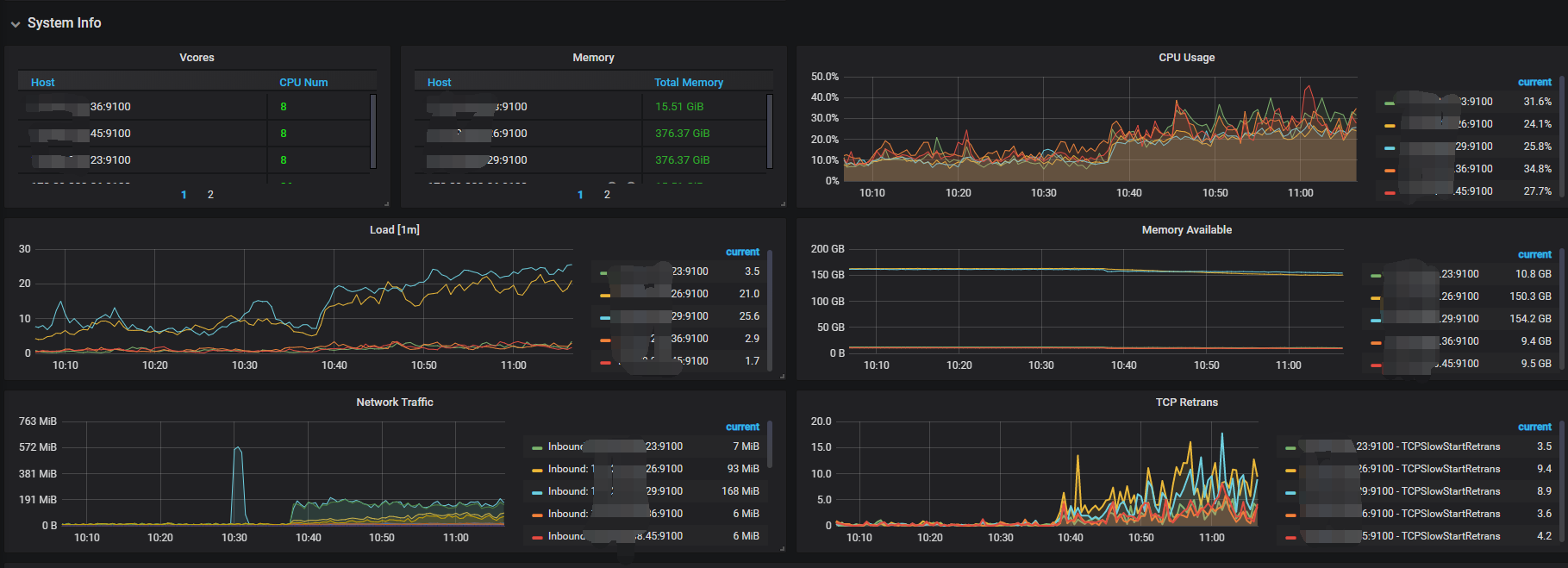Image resolution: width=1568 pixels, height=568 pixels.
Task: Click resize handle of Memory panel corner
Action: click(x=783, y=204)
